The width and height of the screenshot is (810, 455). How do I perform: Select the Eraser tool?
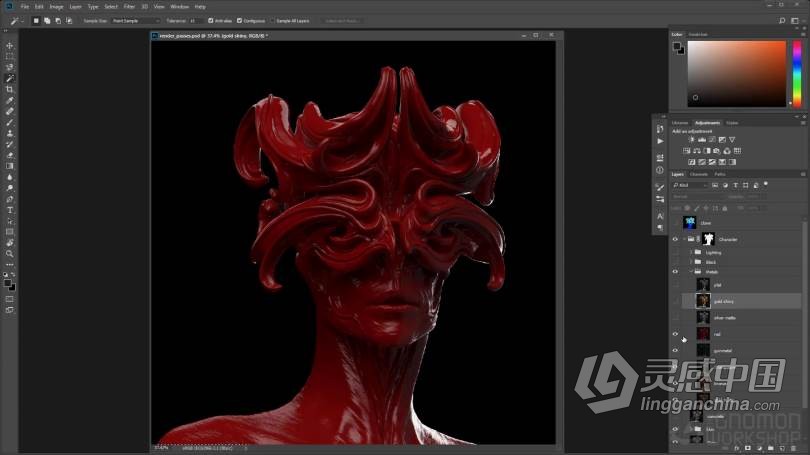click(9, 155)
